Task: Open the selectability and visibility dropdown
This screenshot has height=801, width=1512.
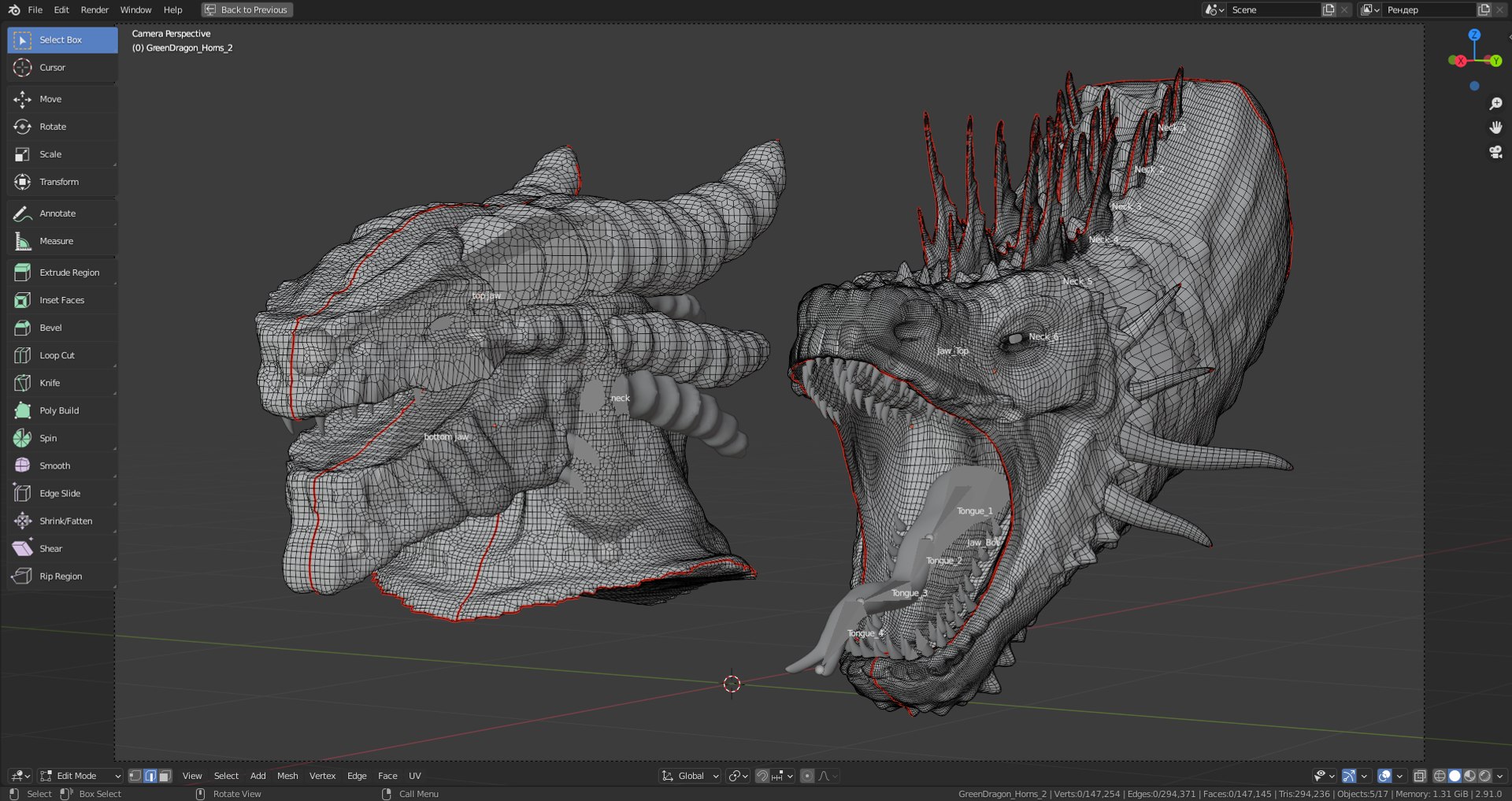Action: (x=1325, y=776)
